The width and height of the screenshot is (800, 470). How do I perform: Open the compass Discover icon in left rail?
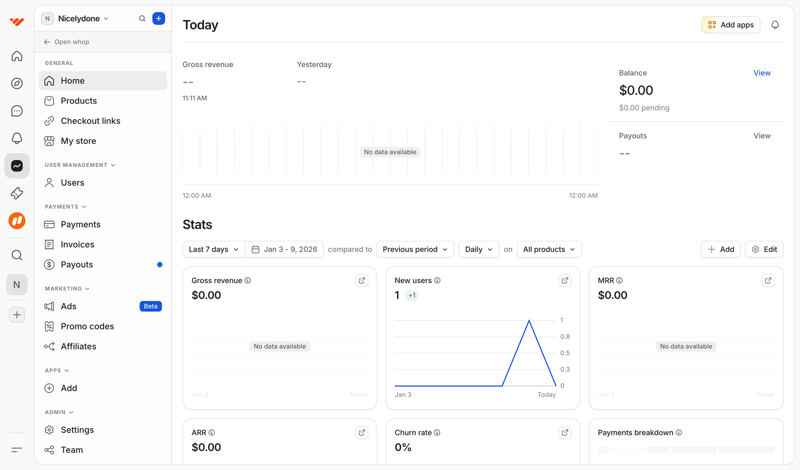tap(17, 84)
